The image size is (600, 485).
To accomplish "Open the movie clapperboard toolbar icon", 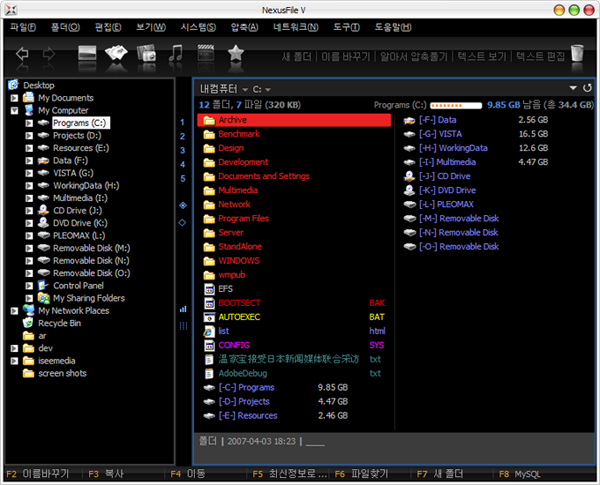I will tap(205, 53).
